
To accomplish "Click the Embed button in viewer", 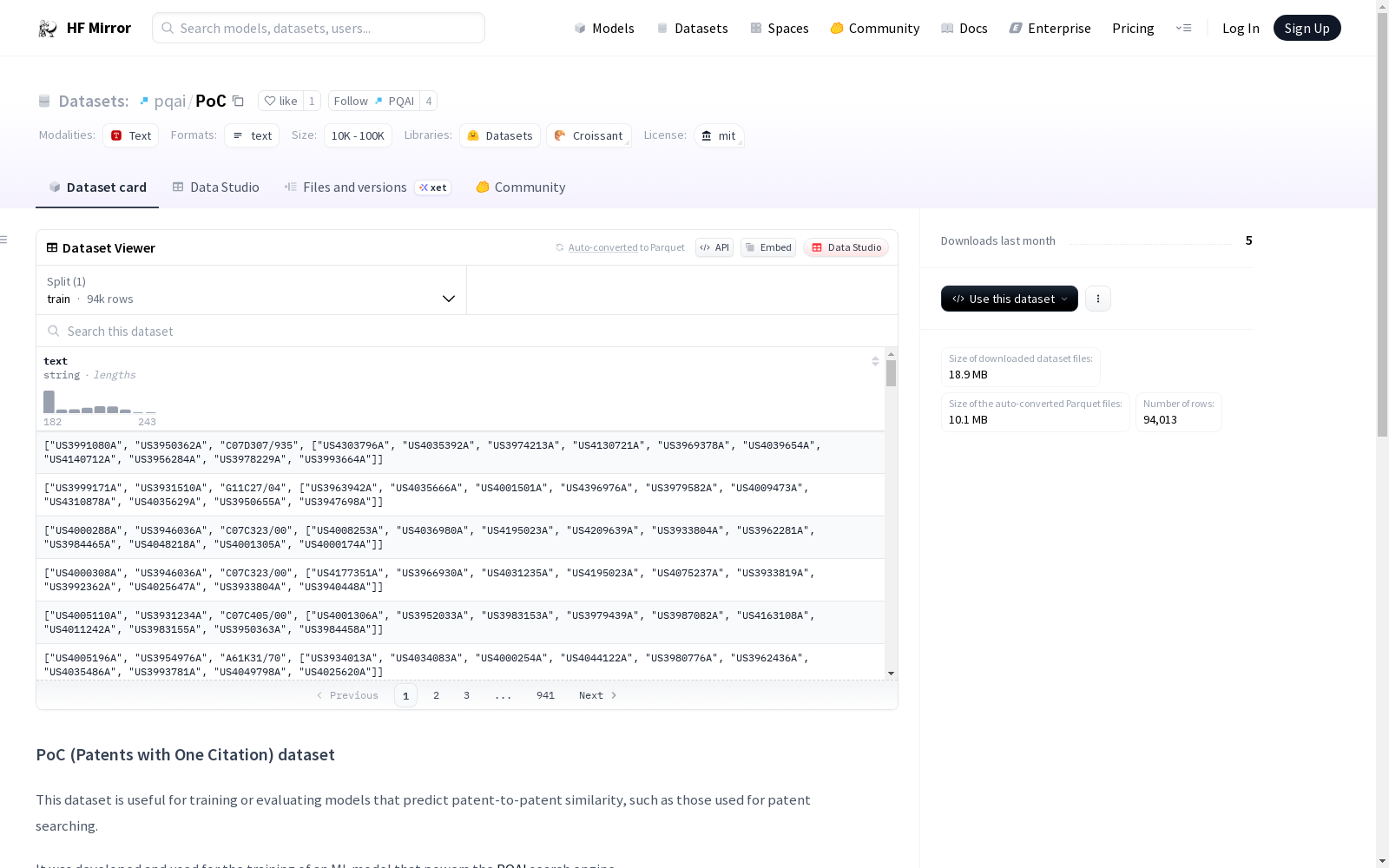I will pyautogui.click(x=768, y=247).
